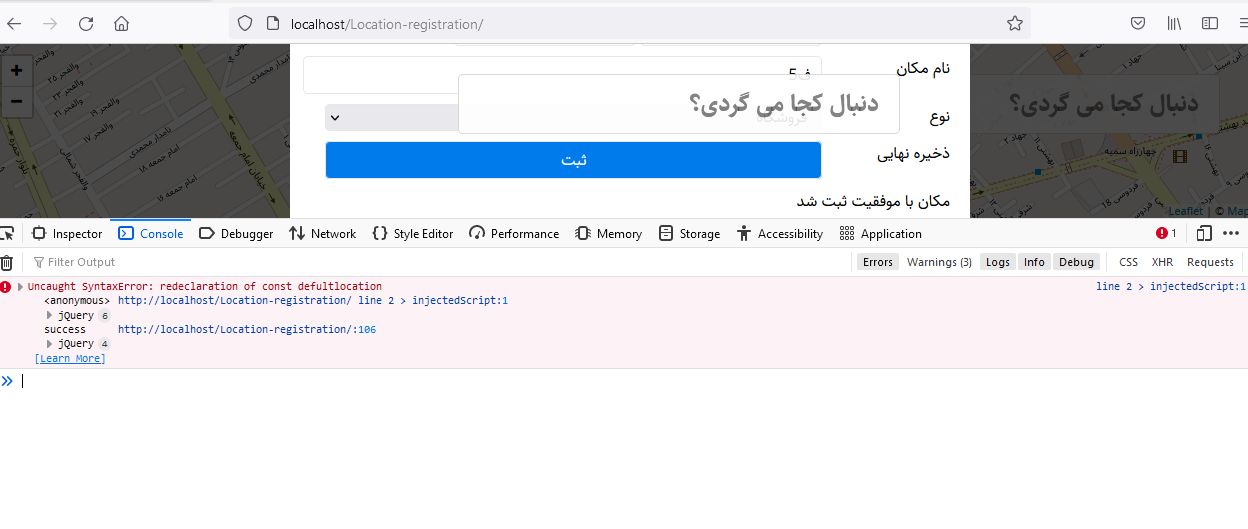Toggle the Requests filter
1248x529 pixels.
[x=1210, y=262]
